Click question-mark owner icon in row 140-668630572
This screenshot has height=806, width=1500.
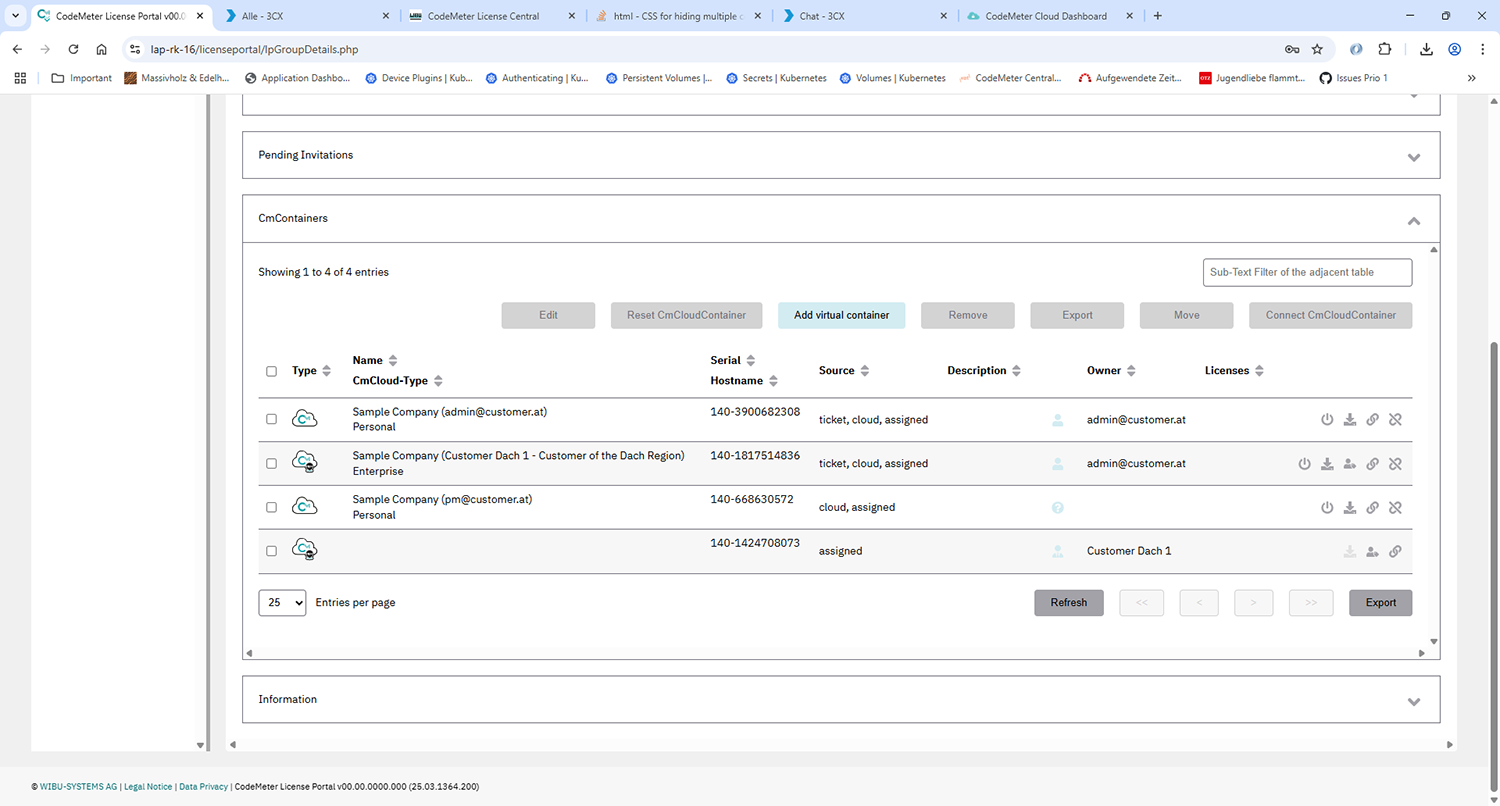click(x=1057, y=508)
